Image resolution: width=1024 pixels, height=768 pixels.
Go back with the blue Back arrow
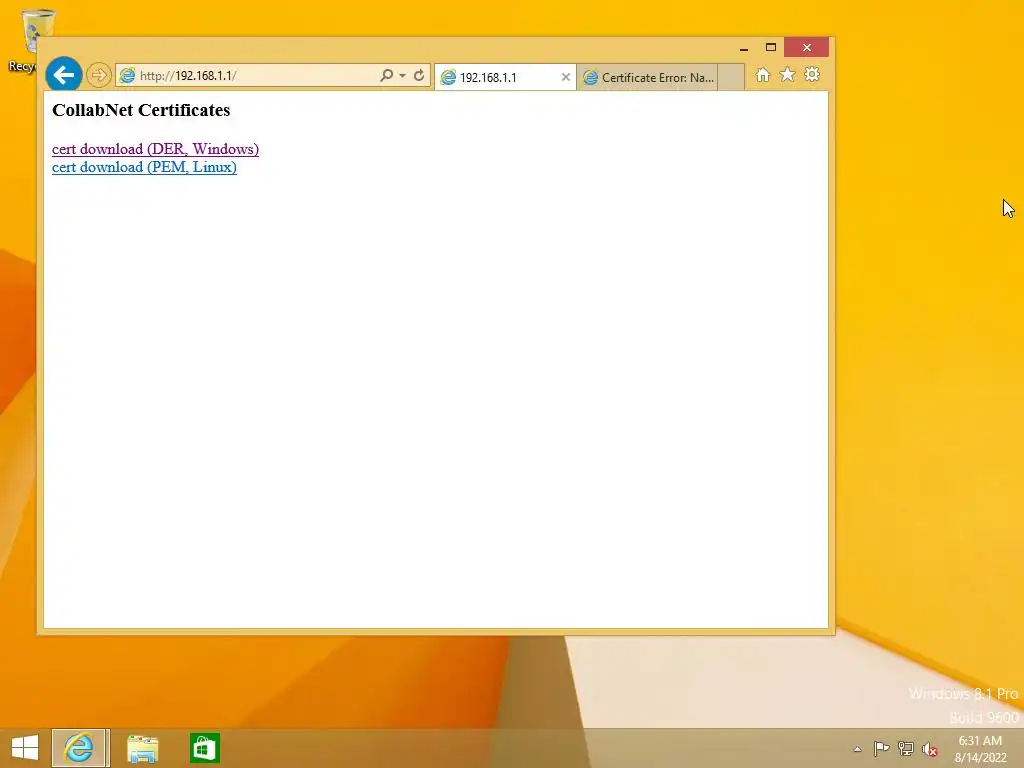click(64, 75)
